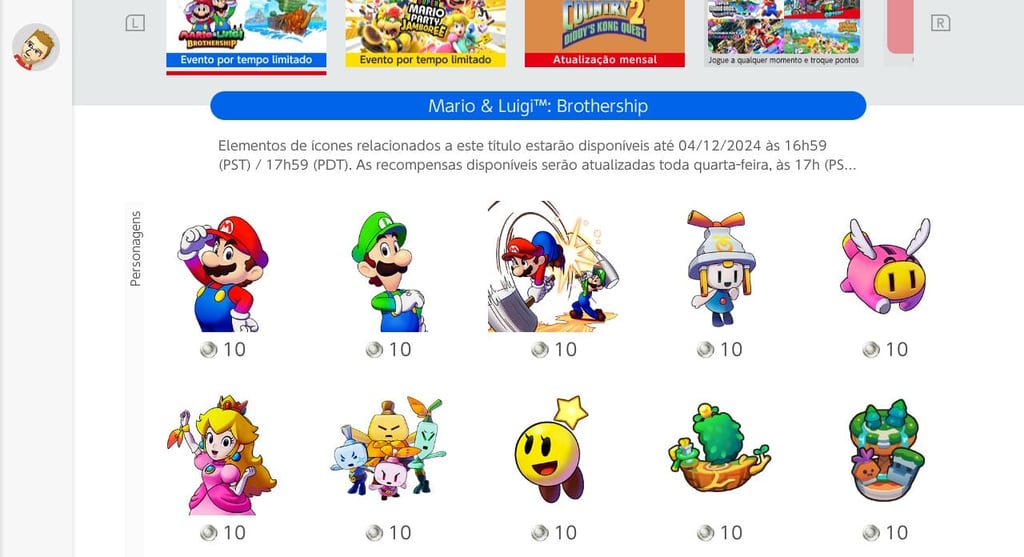Click the L shoulder button indicator
The width and height of the screenshot is (1024, 557).
pos(135,24)
